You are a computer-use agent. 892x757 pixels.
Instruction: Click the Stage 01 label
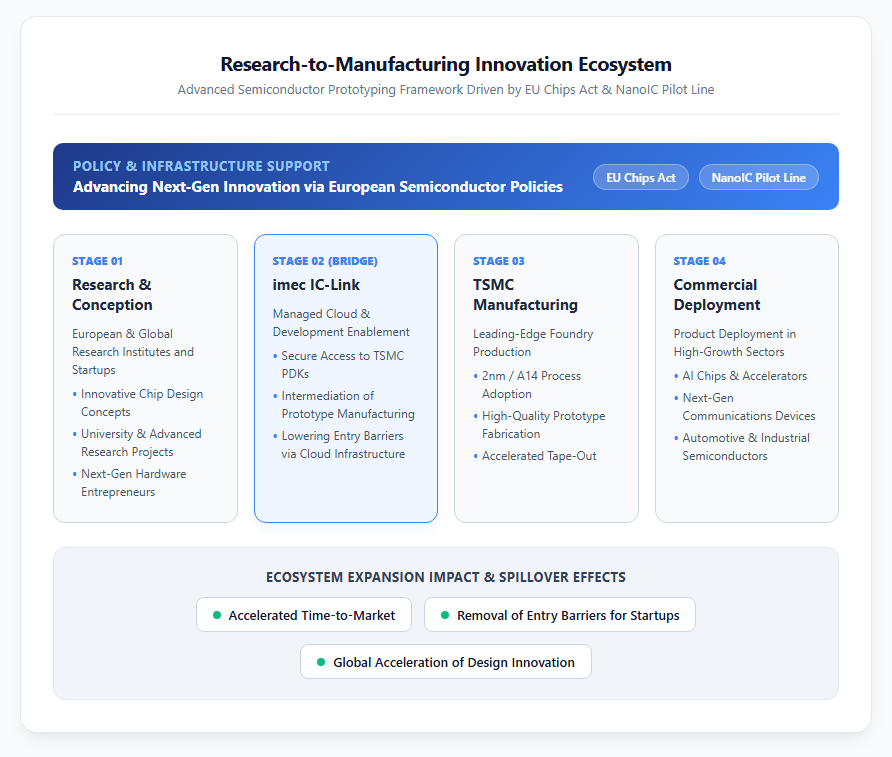point(97,261)
